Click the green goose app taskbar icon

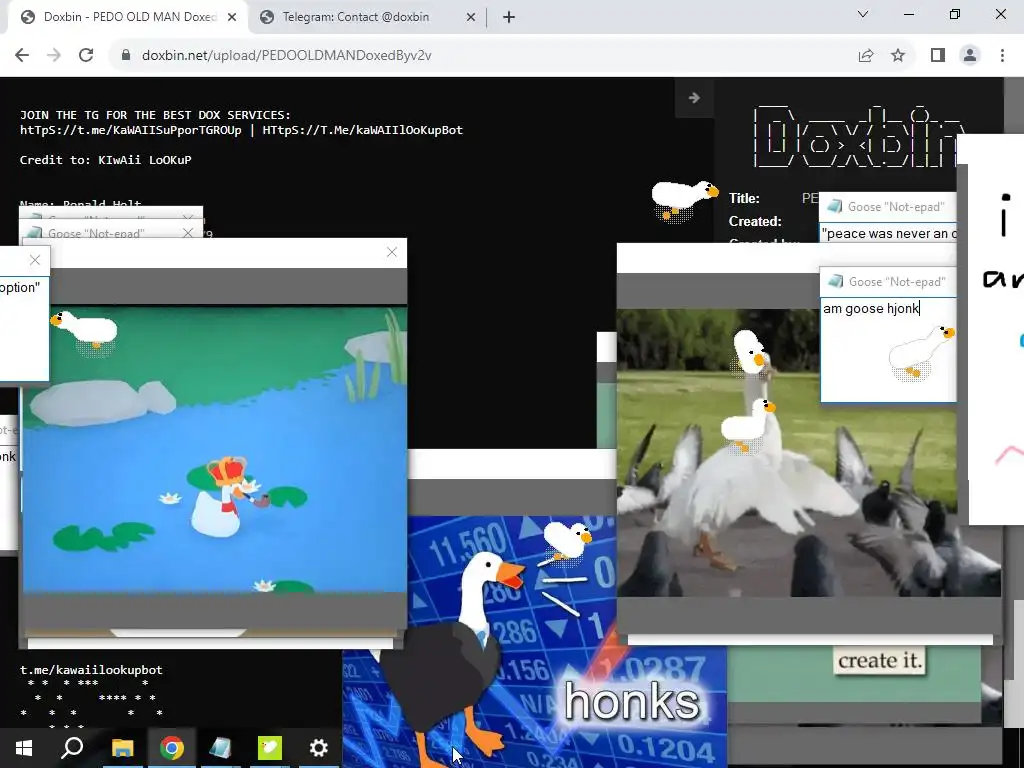point(270,748)
